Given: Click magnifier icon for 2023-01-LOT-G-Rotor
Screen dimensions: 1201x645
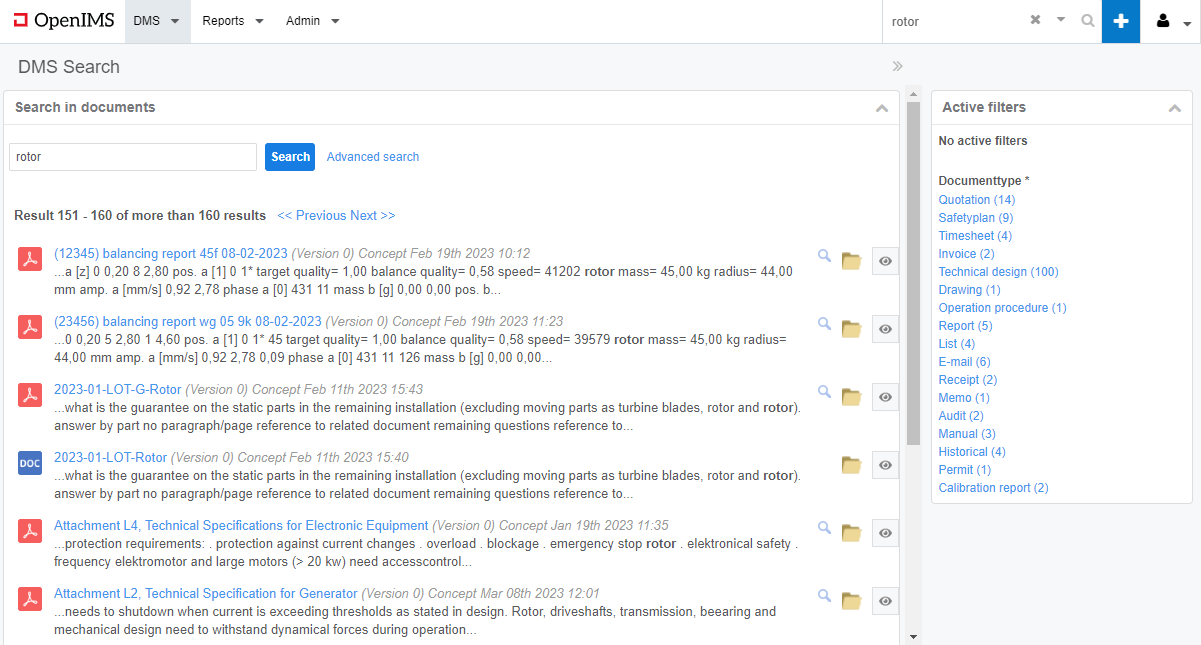Looking at the screenshot, I should pos(824,392).
